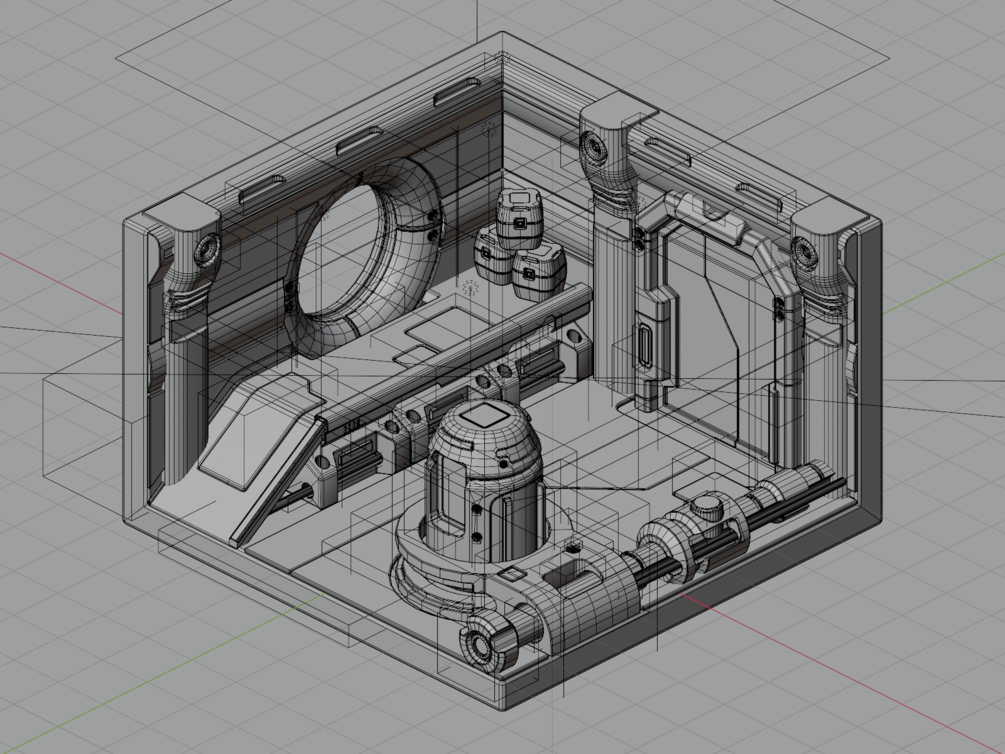Click the lens on the back center pillar
The width and height of the screenshot is (1005, 754).
coord(594,149)
